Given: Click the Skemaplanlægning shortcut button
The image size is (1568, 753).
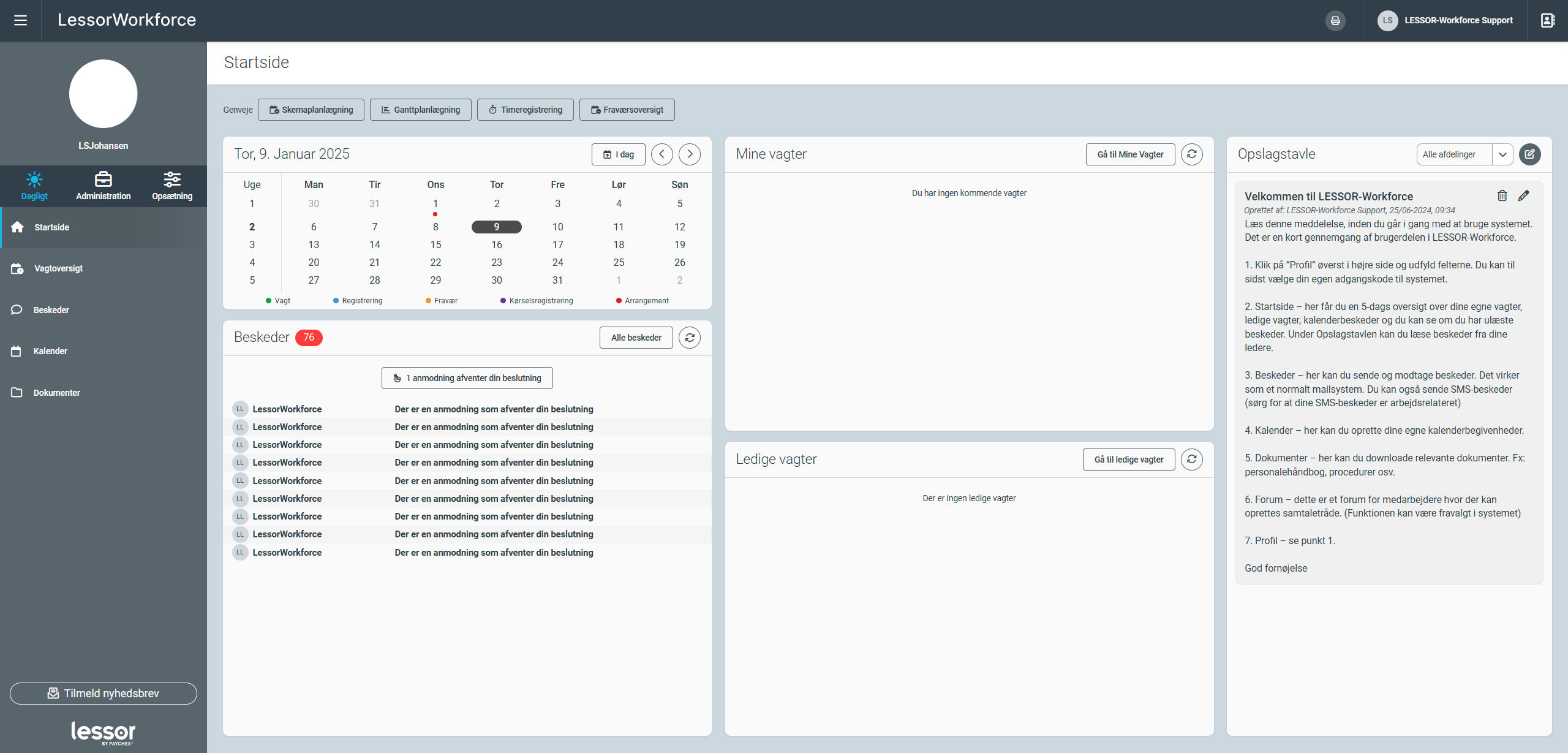Looking at the screenshot, I should [x=311, y=110].
